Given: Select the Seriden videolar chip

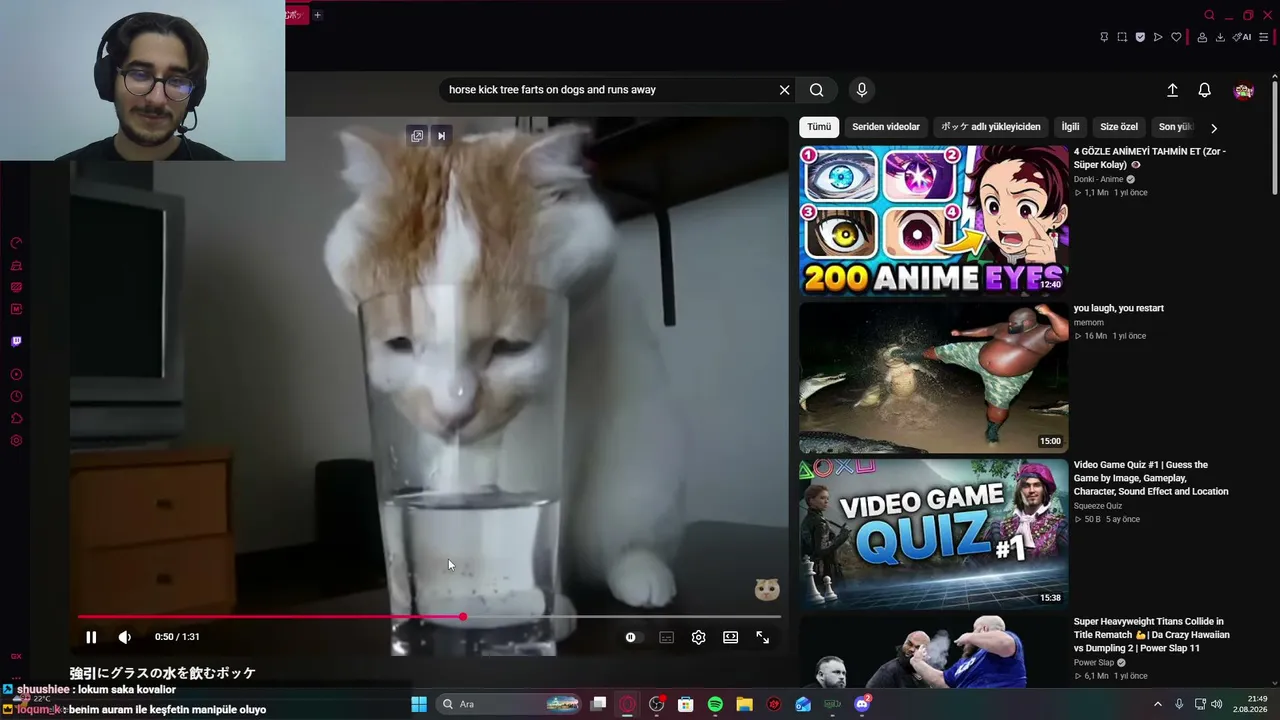Looking at the screenshot, I should (x=886, y=127).
